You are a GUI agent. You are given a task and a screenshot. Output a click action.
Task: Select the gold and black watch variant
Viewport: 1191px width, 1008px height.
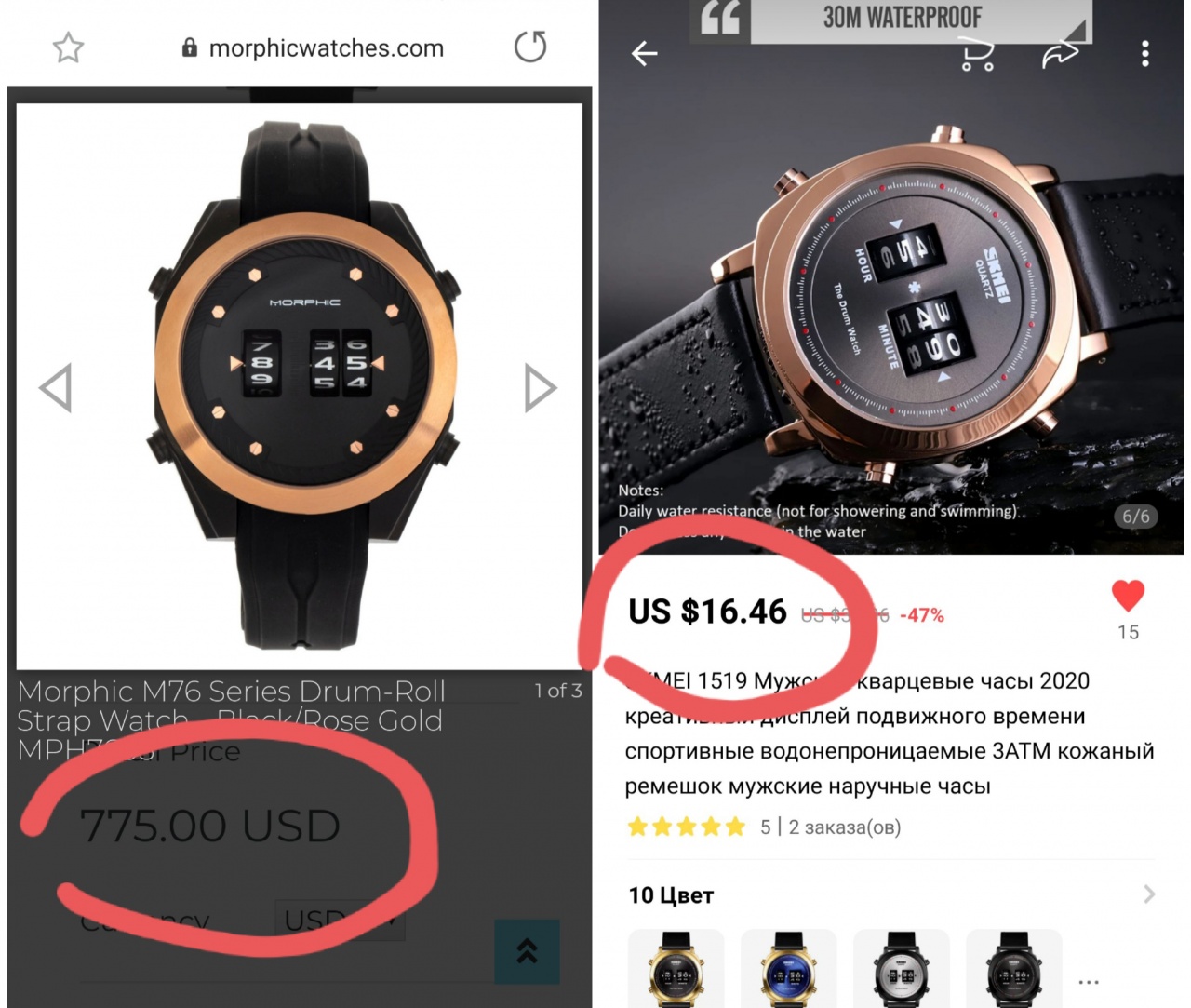coord(676,968)
